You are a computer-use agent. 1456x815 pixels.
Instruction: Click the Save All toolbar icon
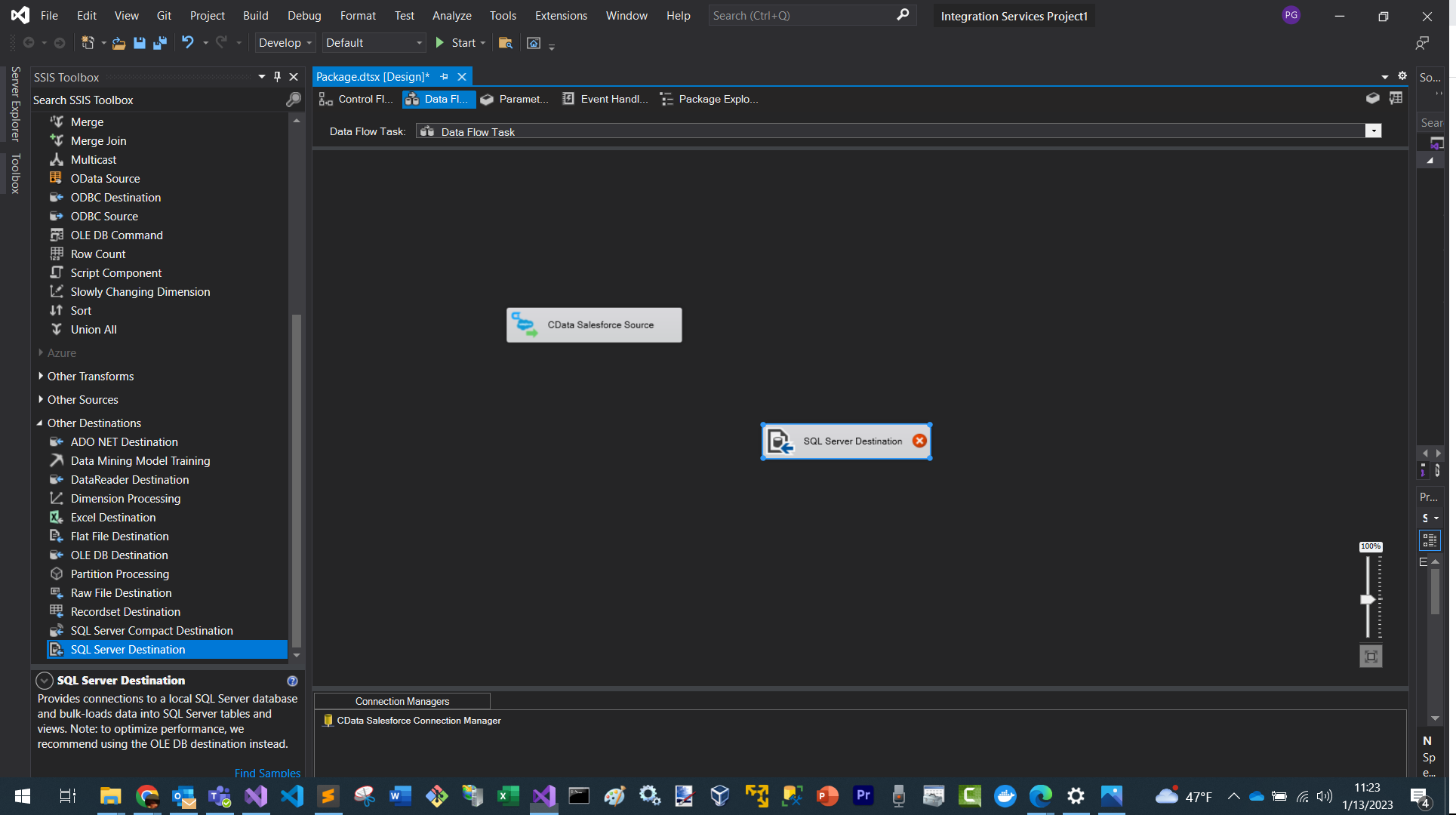tap(160, 43)
